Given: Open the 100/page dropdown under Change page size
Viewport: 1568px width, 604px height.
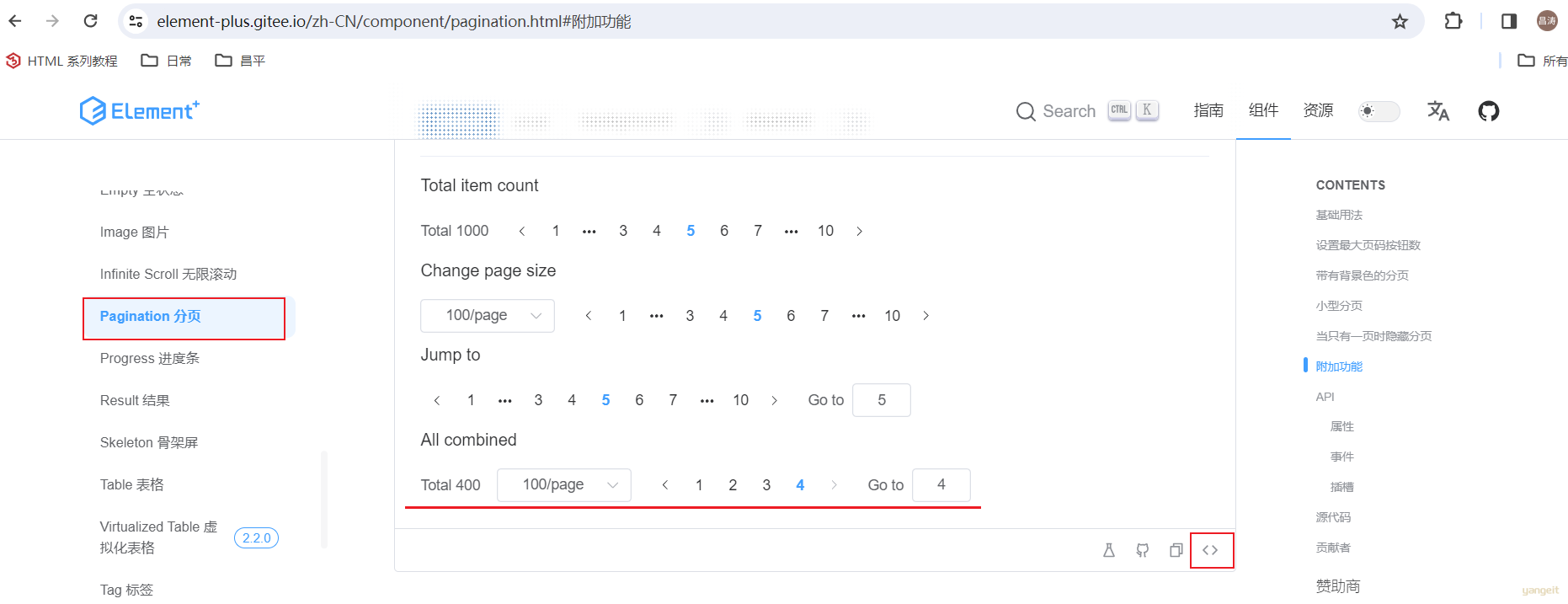Looking at the screenshot, I should click(x=488, y=316).
